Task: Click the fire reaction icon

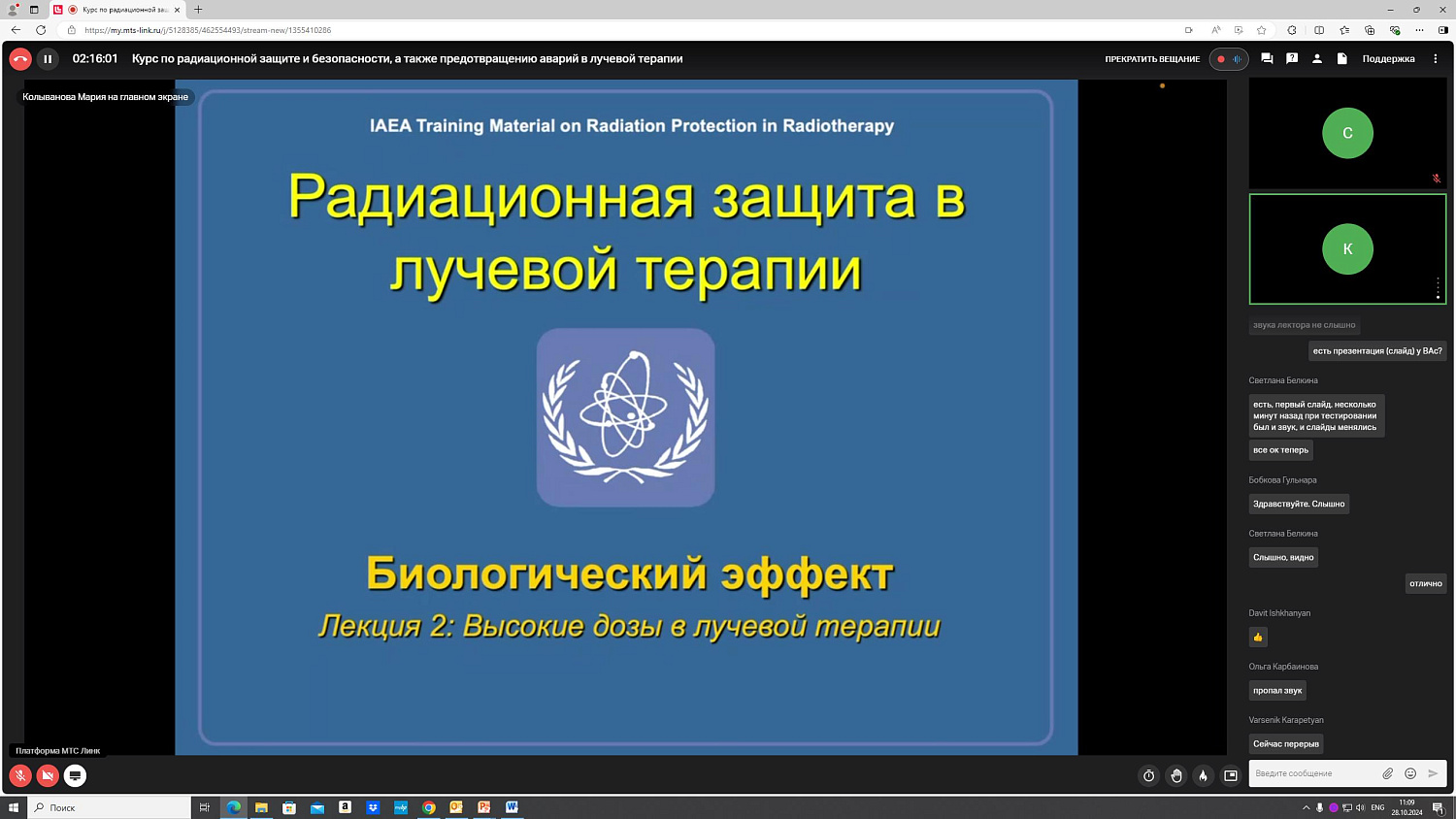Action: pos(1204,775)
